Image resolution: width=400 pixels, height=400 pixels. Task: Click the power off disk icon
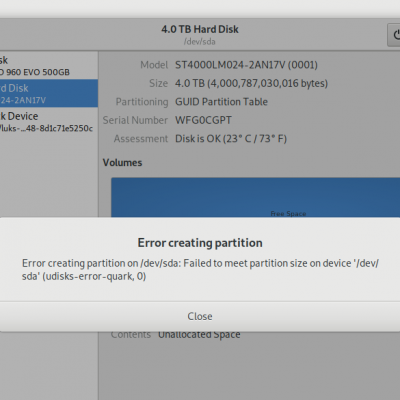(394, 35)
